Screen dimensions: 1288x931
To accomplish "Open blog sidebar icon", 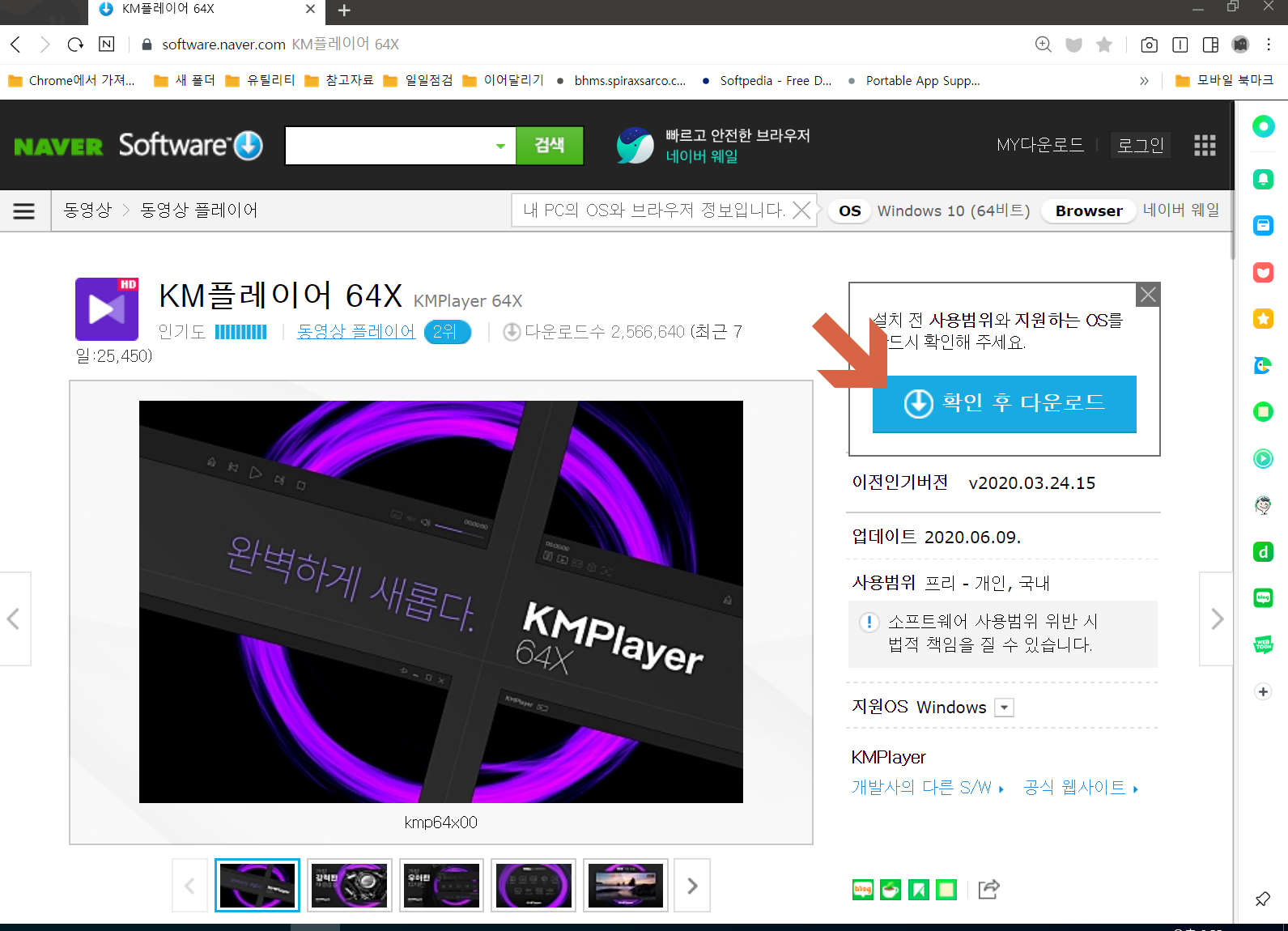I will click(x=1263, y=598).
